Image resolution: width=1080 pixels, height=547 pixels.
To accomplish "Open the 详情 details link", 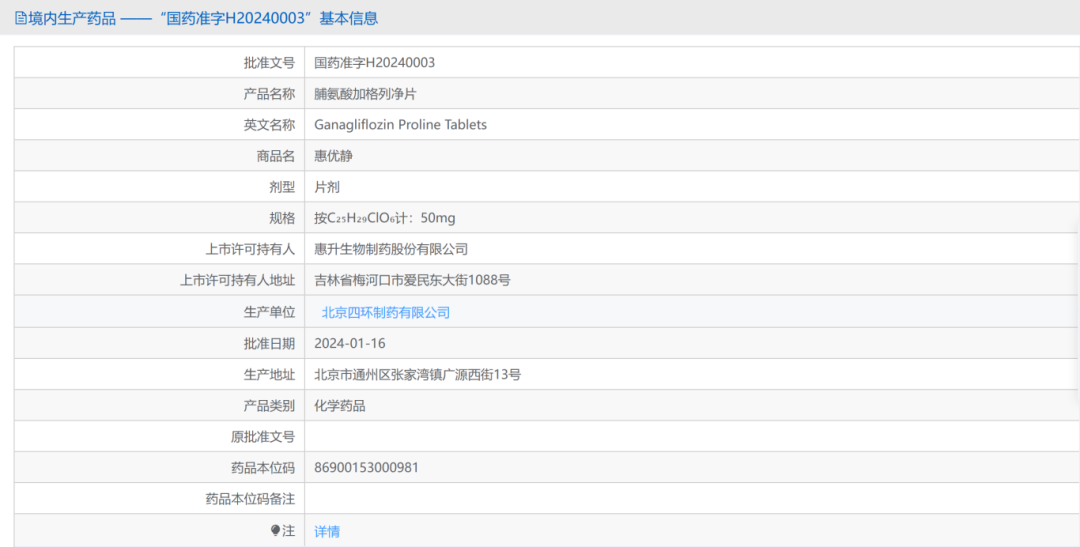I will pos(327,531).
